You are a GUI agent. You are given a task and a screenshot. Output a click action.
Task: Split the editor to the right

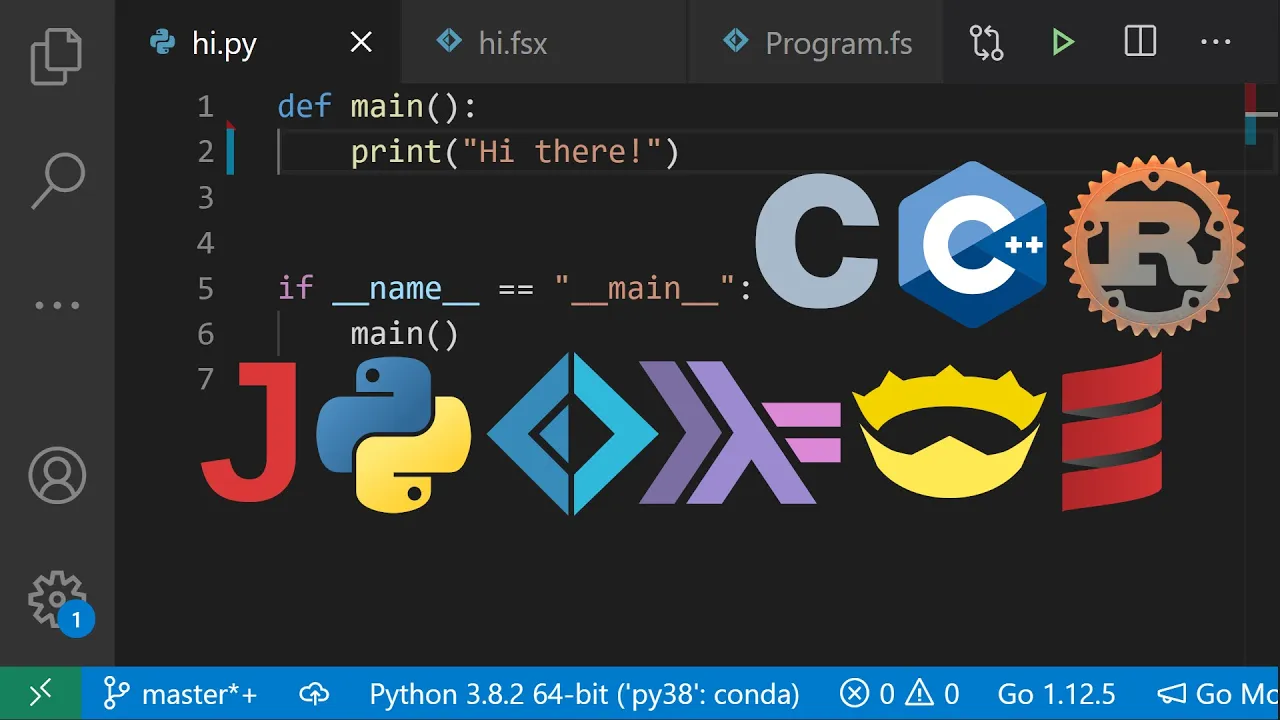1140,42
